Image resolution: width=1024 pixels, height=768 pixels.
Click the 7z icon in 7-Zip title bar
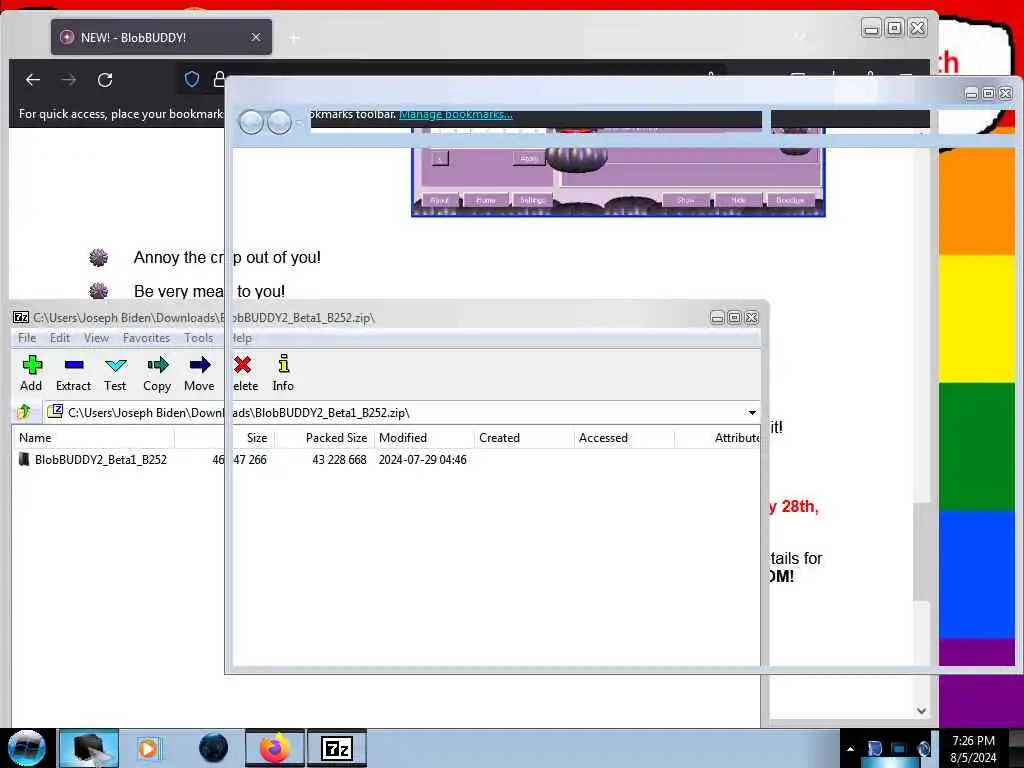(21, 317)
